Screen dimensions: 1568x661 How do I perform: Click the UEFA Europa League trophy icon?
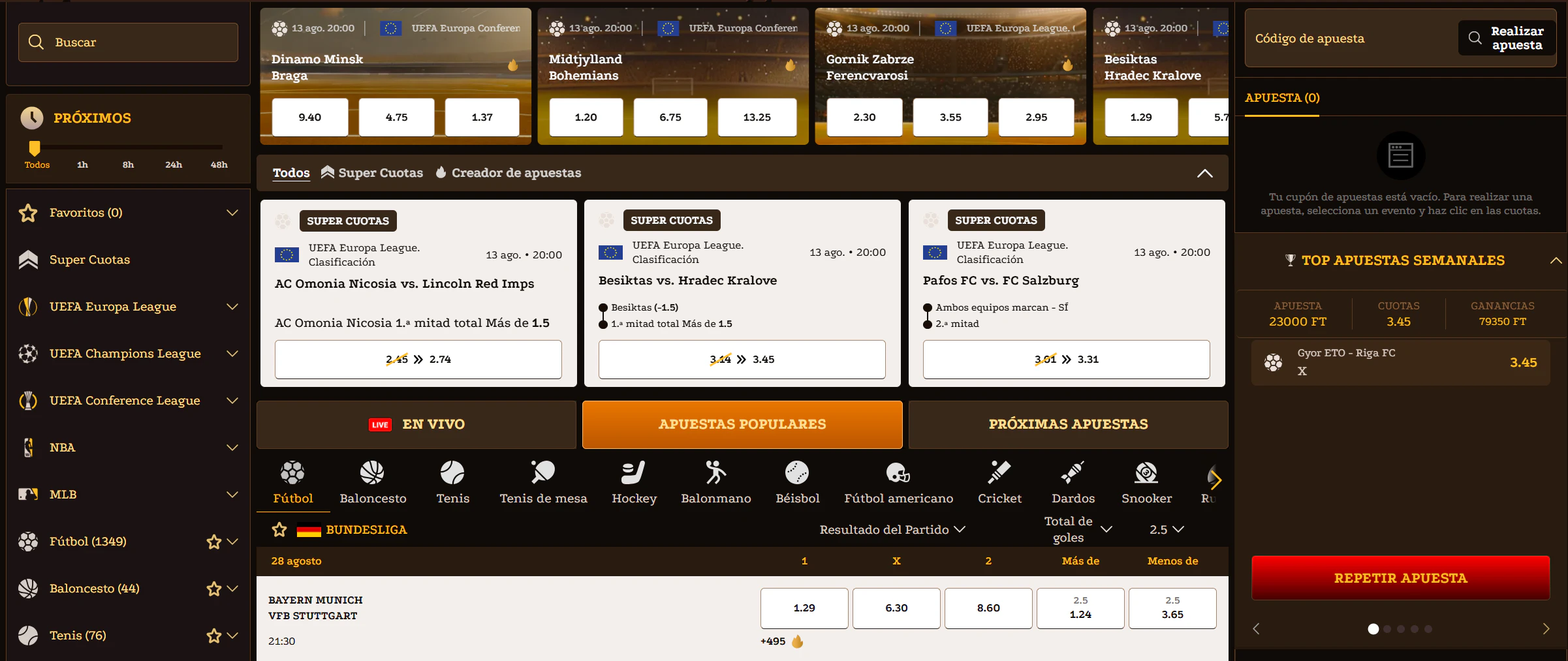tap(28, 307)
